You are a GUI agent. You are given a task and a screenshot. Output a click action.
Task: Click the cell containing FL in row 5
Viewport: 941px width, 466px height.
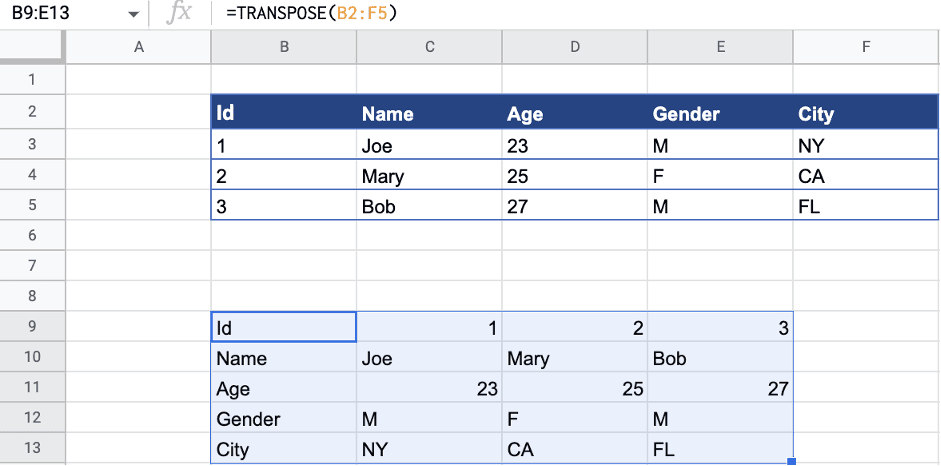click(866, 208)
